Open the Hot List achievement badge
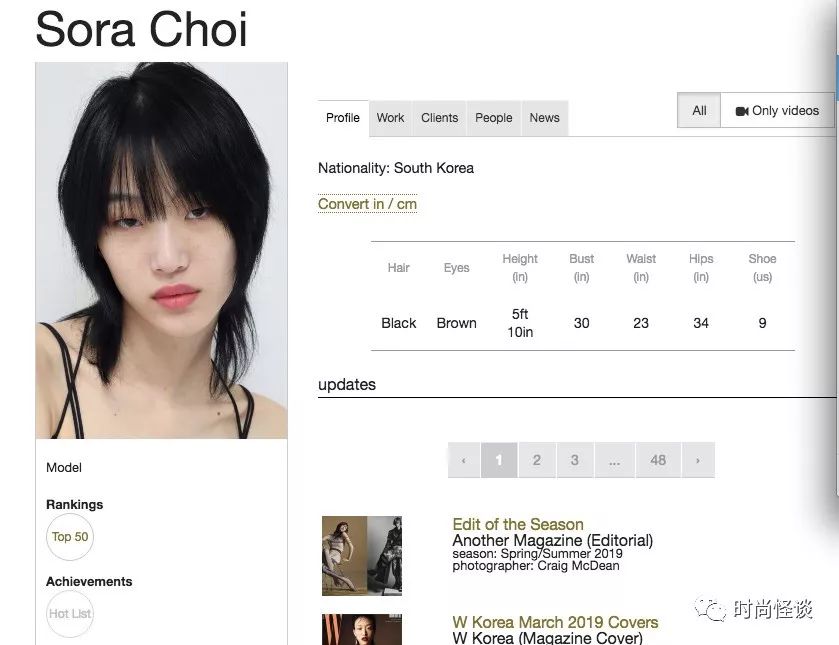 70,613
